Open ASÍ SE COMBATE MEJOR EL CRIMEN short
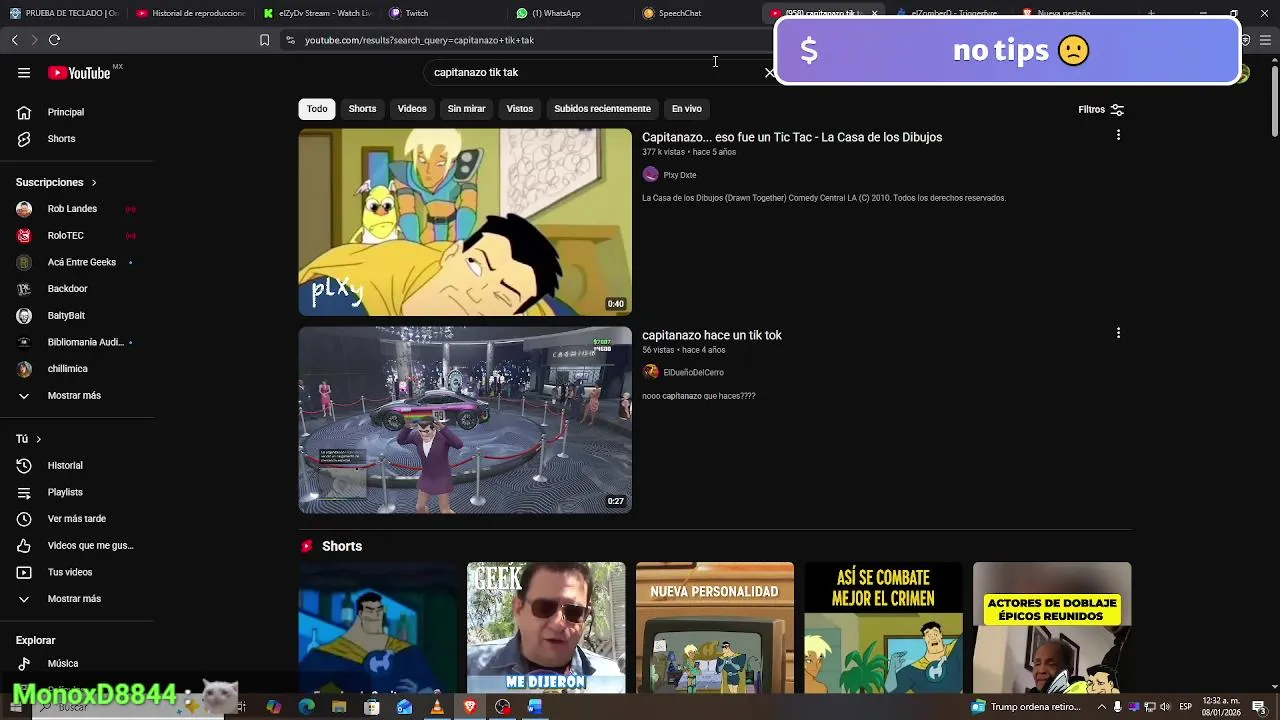The height and width of the screenshot is (720, 1280). pyautogui.click(x=883, y=628)
